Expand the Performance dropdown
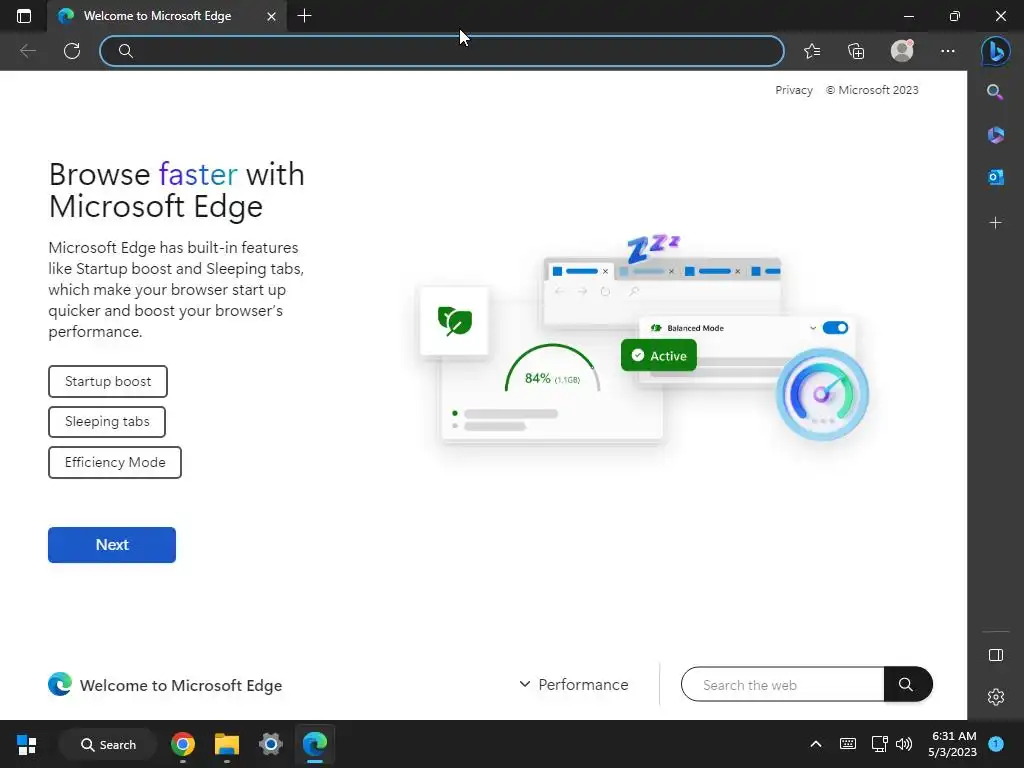The image size is (1024, 768). click(x=573, y=684)
